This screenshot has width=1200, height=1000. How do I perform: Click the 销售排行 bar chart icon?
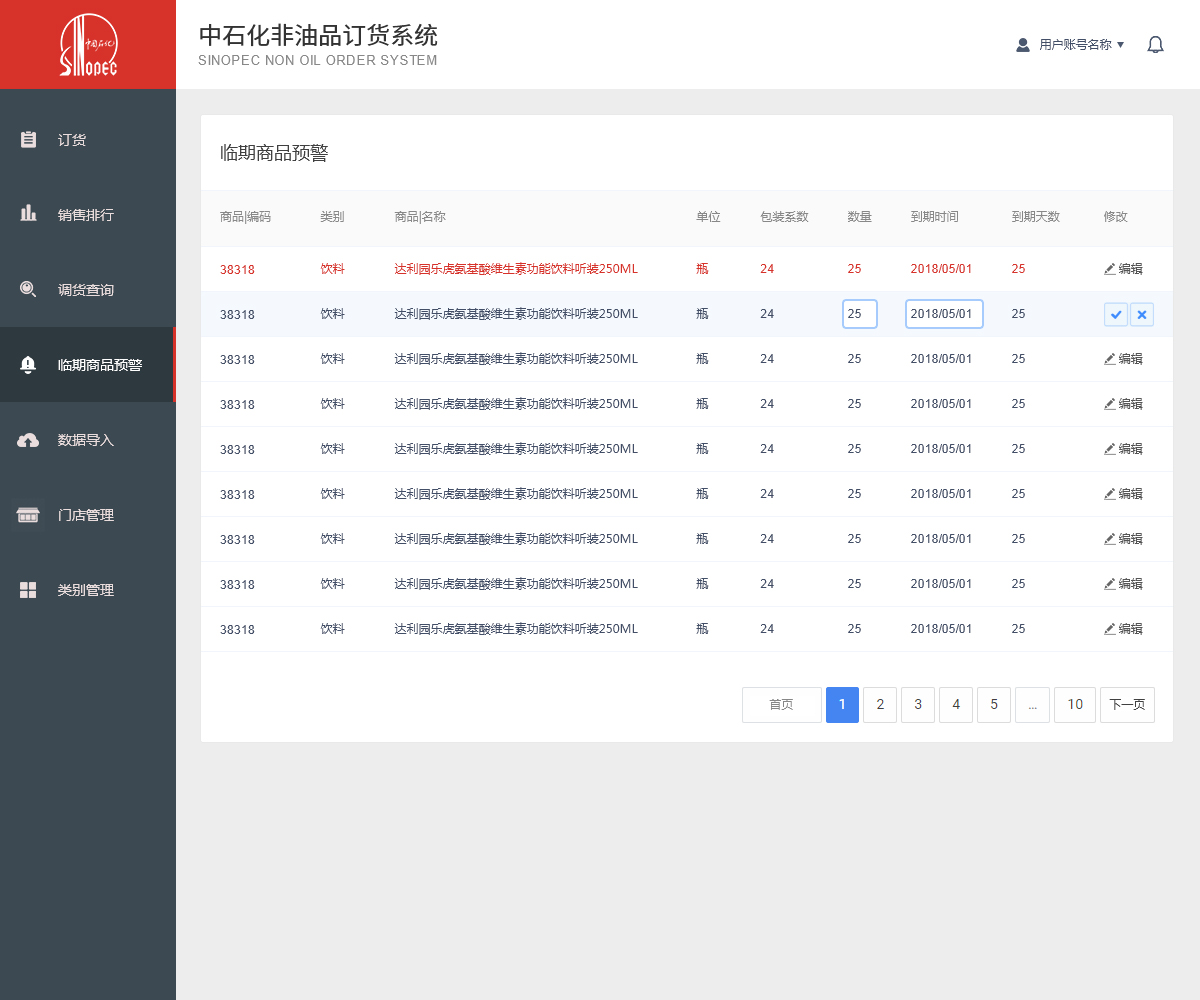28,214
